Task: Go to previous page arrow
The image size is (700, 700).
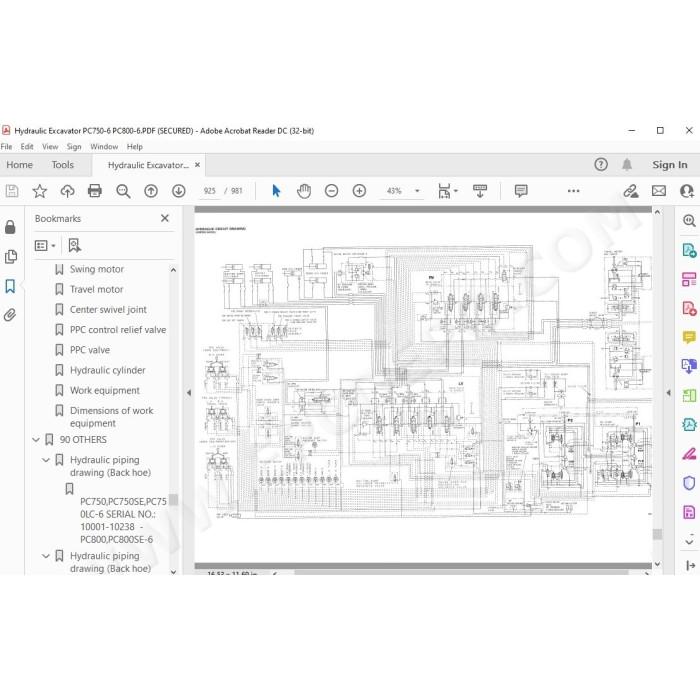Action: click(151, 191)
